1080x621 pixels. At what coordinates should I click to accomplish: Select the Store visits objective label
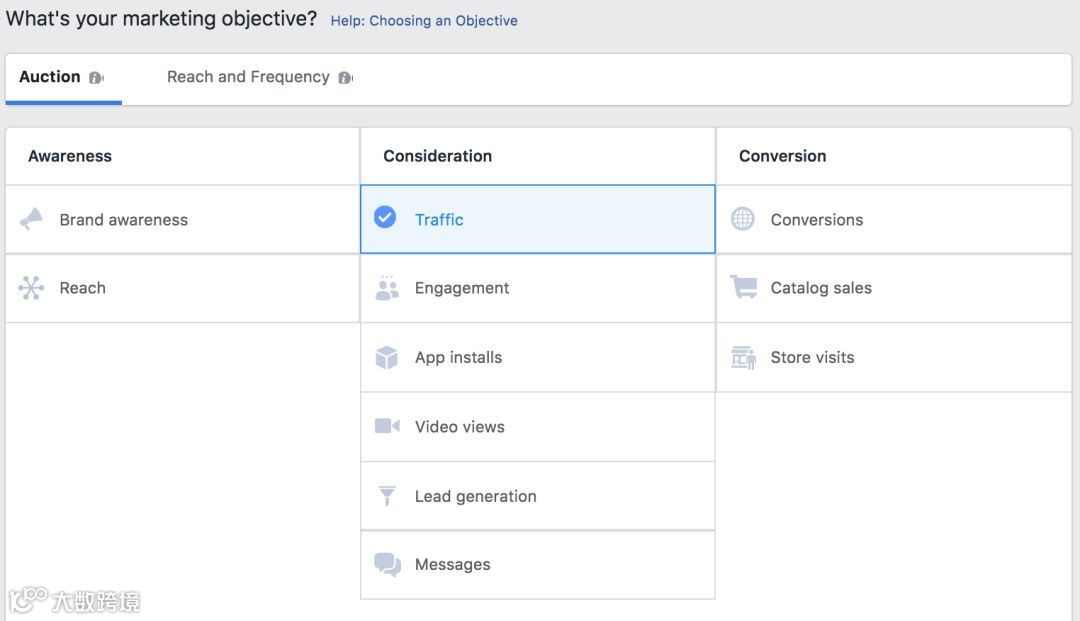pyautogui.click(x=812, y=357)
